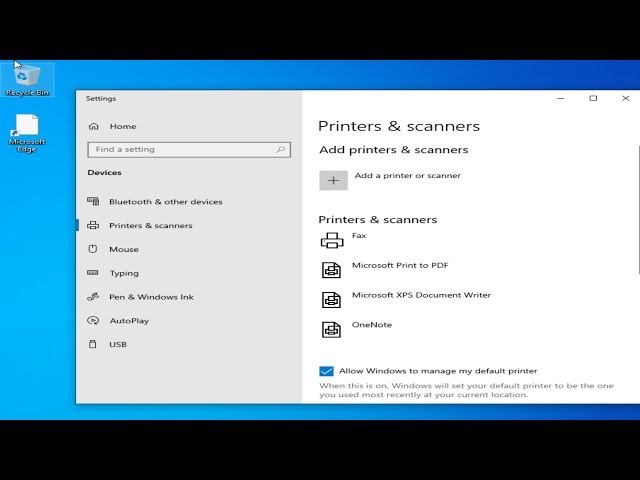Uncheck Allow Windows to manage my default printer

(x=326, y=371)
